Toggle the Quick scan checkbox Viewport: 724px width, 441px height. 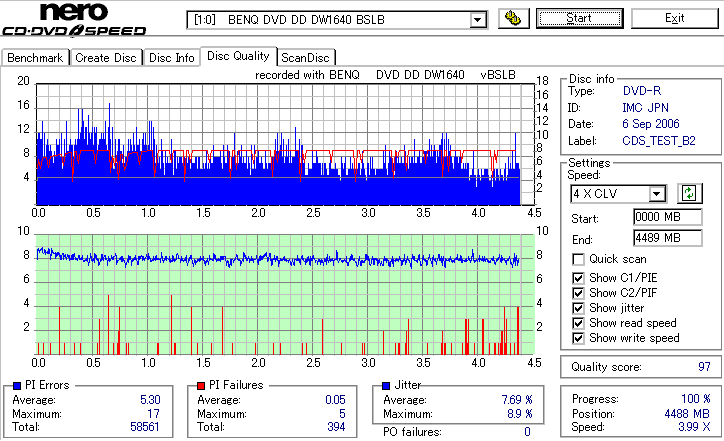578,259
